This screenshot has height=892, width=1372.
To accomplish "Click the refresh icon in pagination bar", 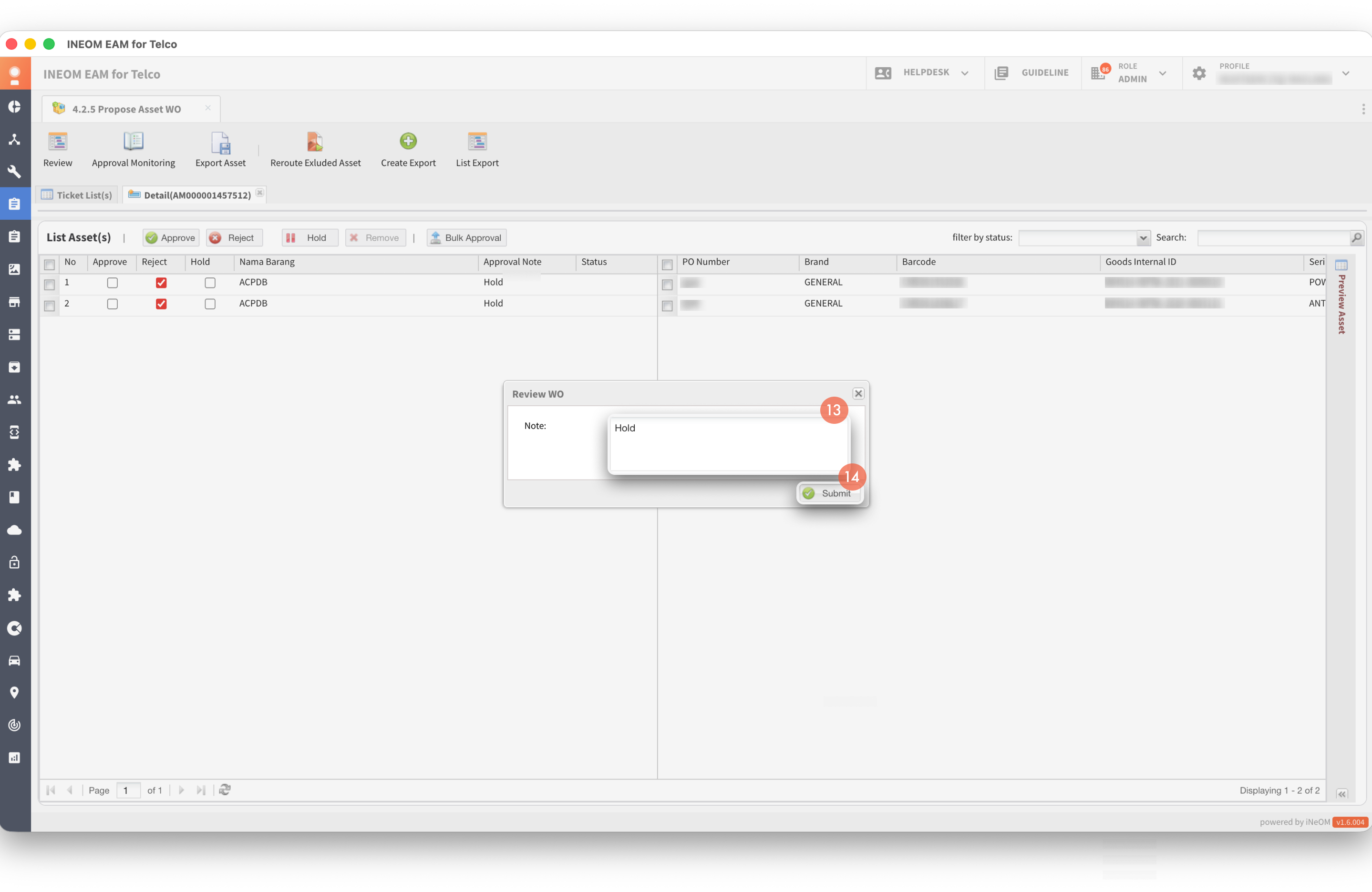I will 225,789.
